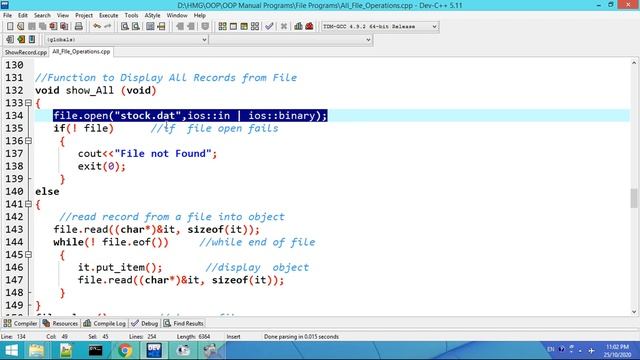Viewport: 640px width, 360px height.
Task: Open the Execute menu
Action: (109, 16)
